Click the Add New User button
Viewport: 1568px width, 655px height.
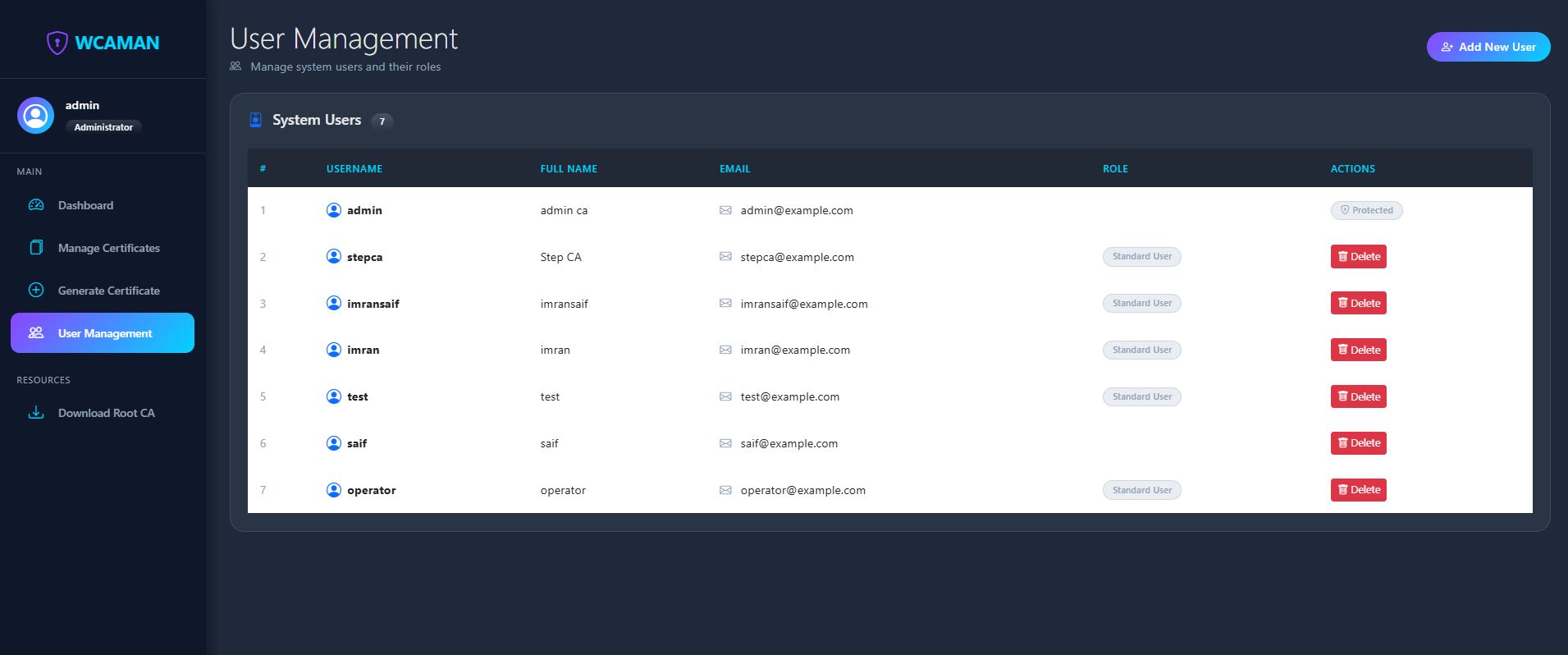pos(1488,47)
